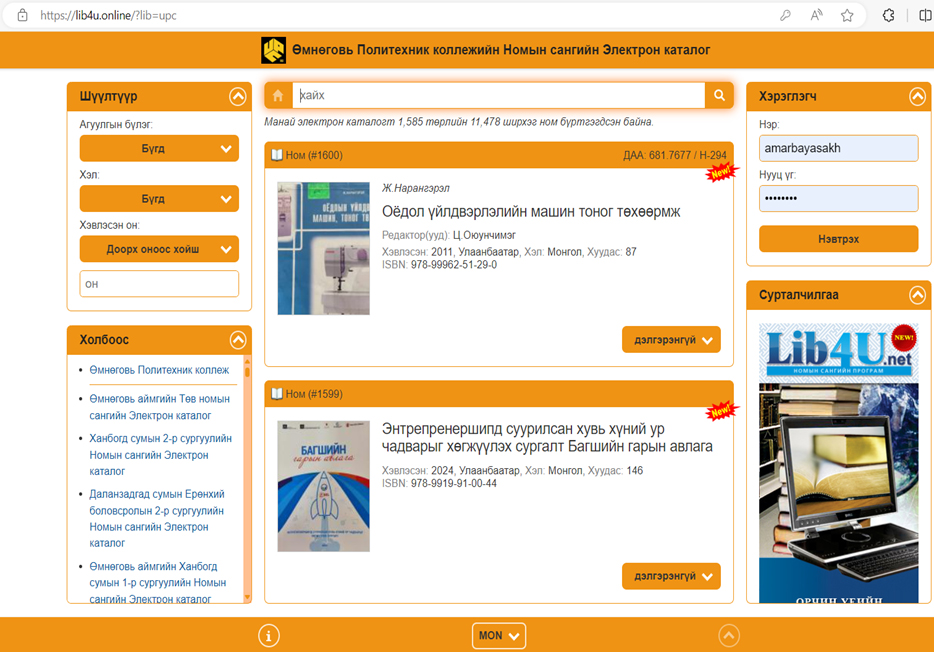The image size is (934, 652).
Task: Click the publication year он input field
Action: coord(159,284)
